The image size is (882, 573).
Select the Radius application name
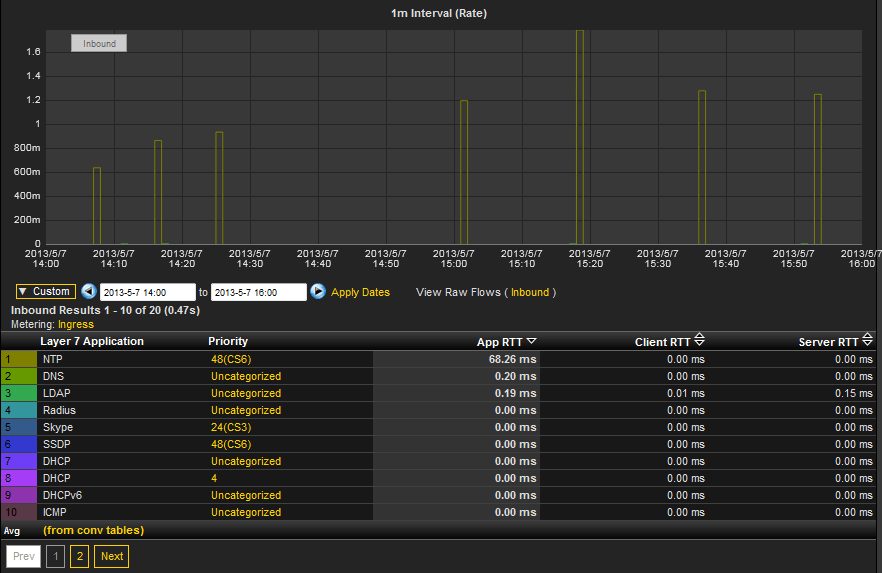pyautogui.click(x=59, y=410)
